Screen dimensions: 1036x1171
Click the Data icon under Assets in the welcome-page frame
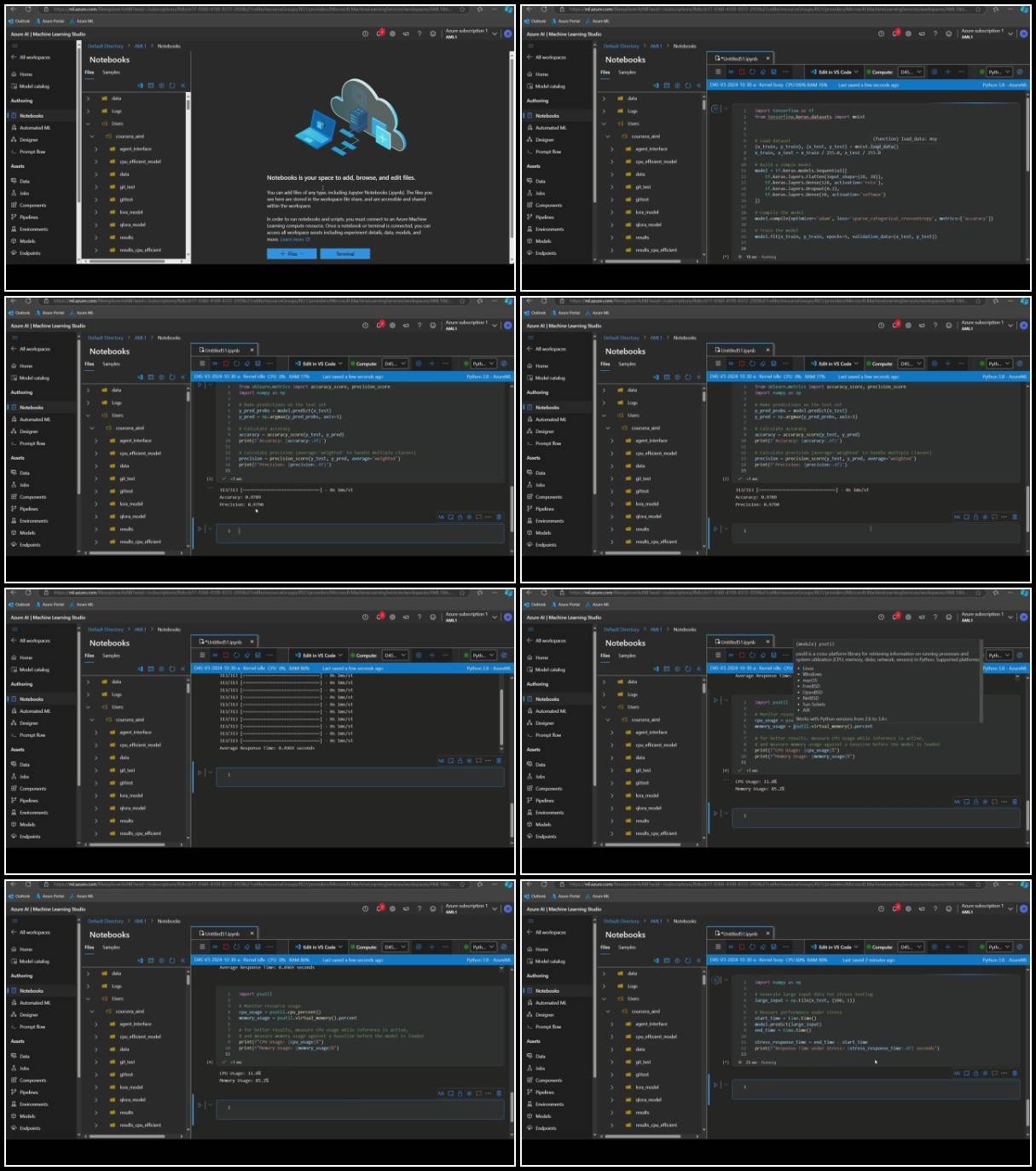(x=14, y=181)
